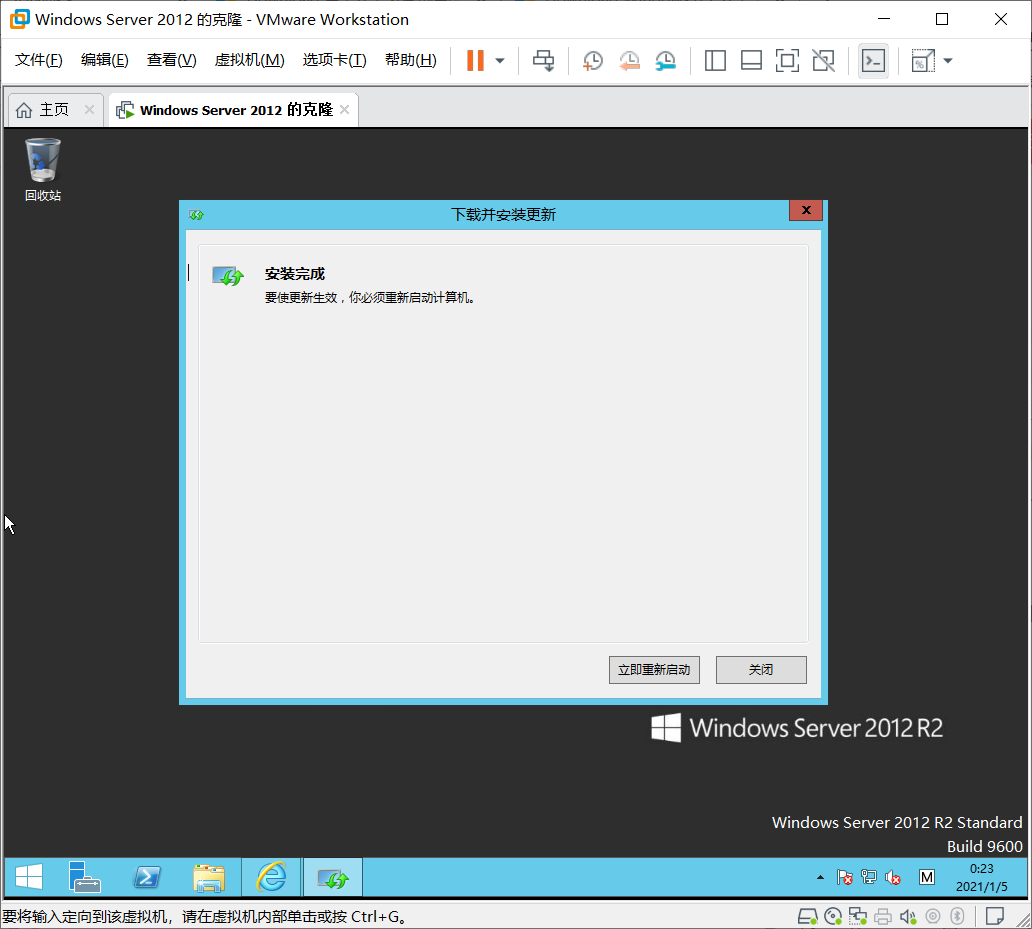Click the network adapter status icon

[x=857, y=916]
